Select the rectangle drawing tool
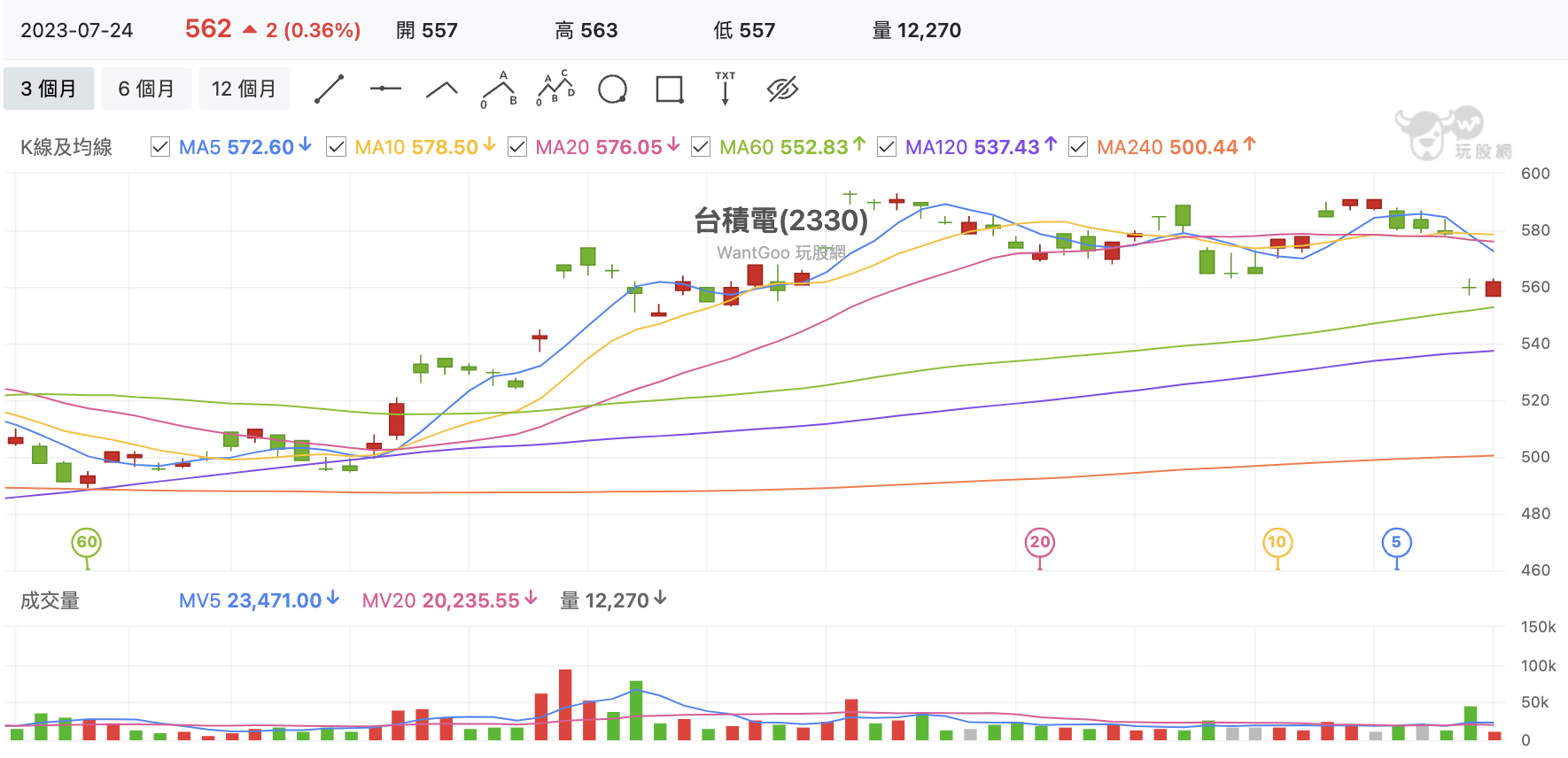Screen dimensions: 1568x758 tap(669, 89)
